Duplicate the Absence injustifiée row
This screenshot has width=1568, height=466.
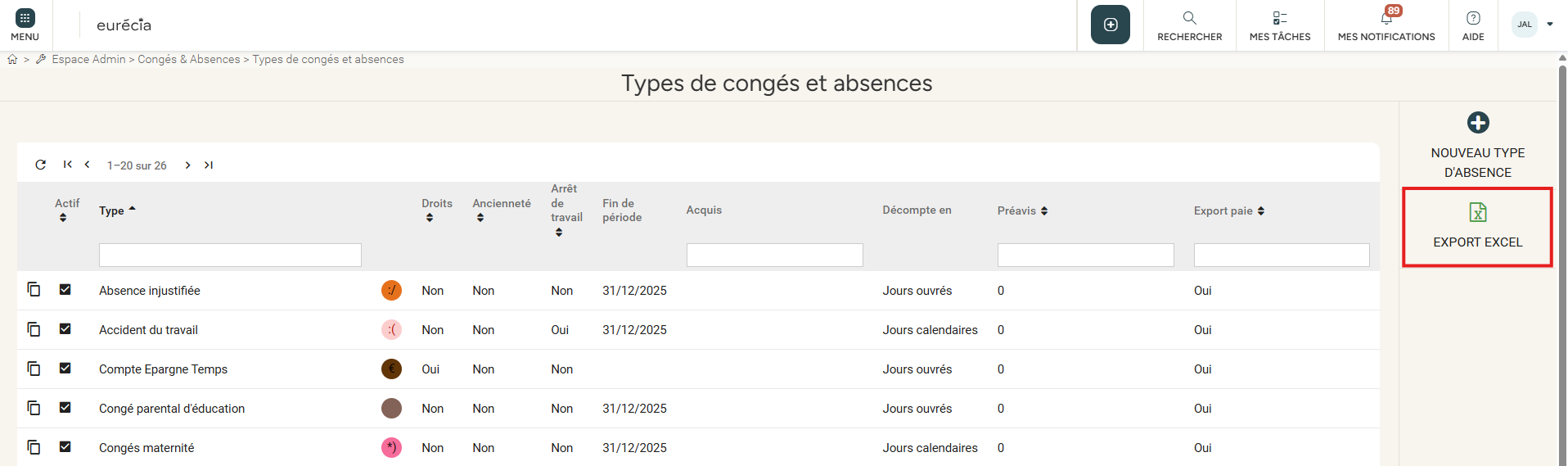[x=34, y=290]
